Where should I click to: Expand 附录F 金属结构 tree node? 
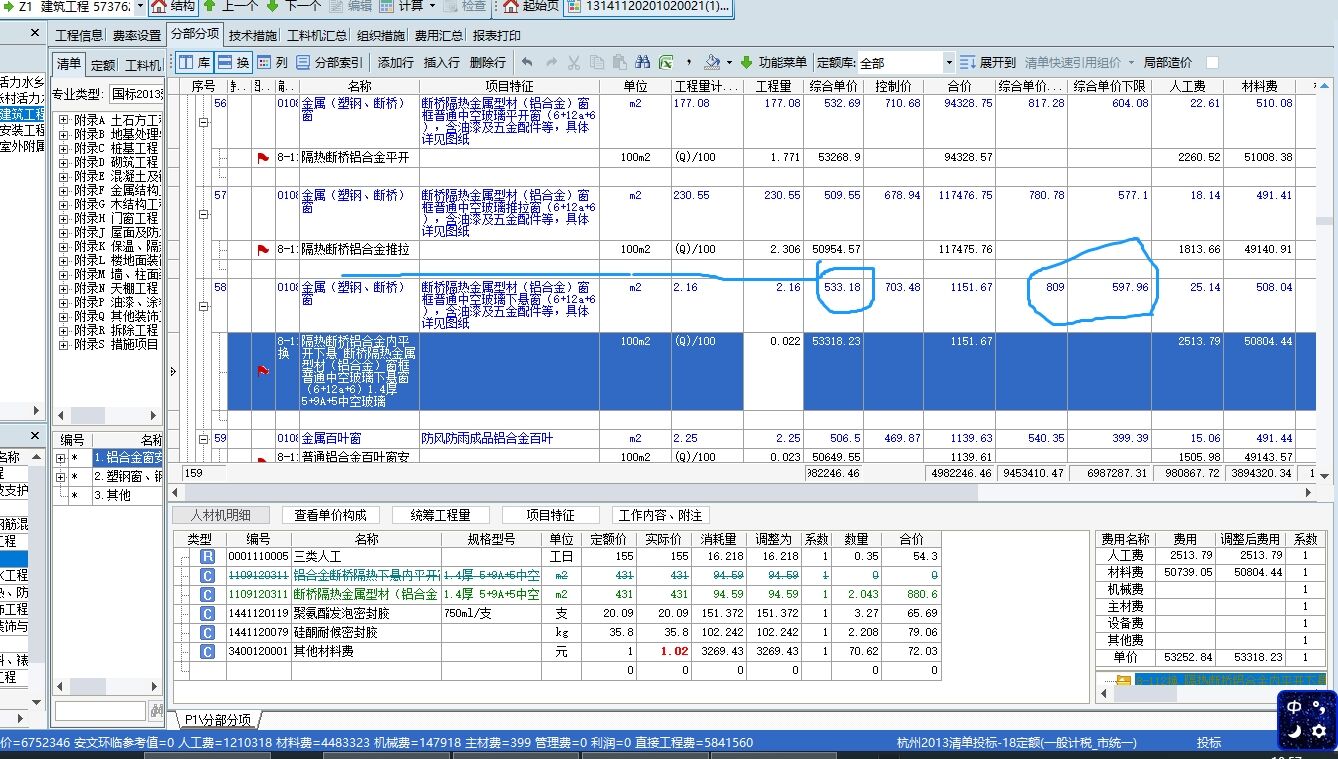pyautogui.click(x=63, y=190)
